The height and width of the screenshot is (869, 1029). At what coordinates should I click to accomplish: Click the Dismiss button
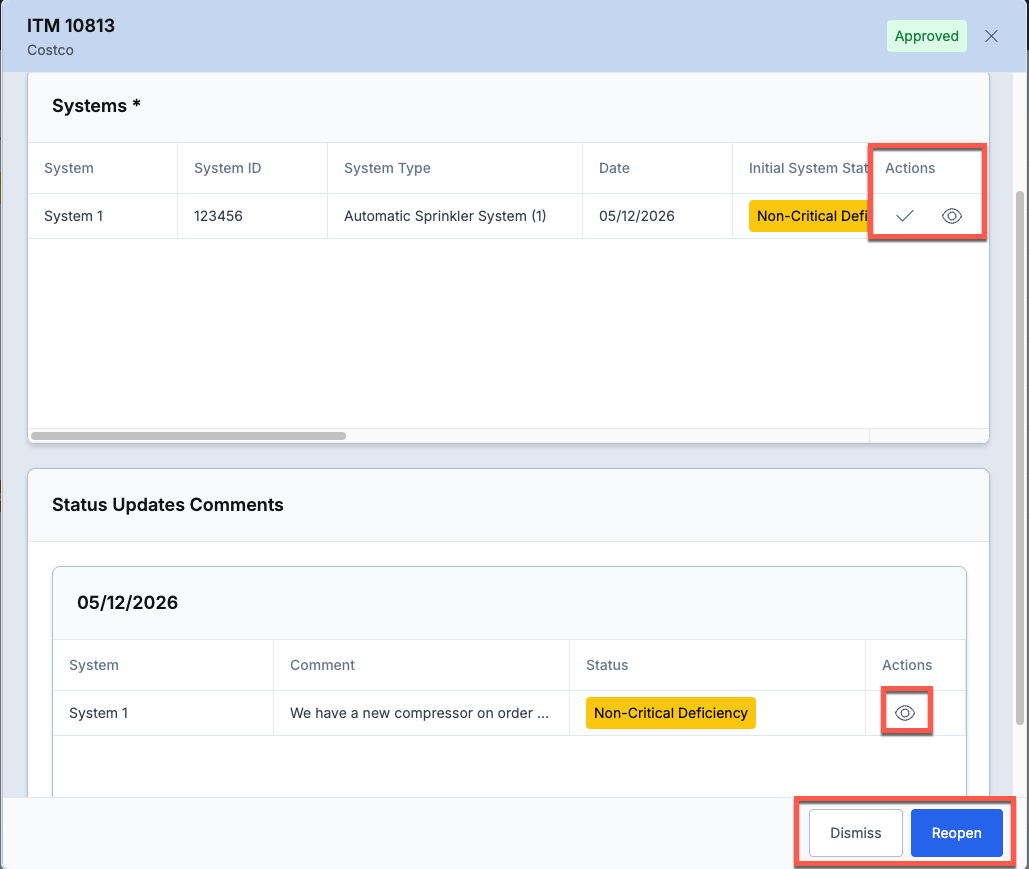(x=855, y=833)
